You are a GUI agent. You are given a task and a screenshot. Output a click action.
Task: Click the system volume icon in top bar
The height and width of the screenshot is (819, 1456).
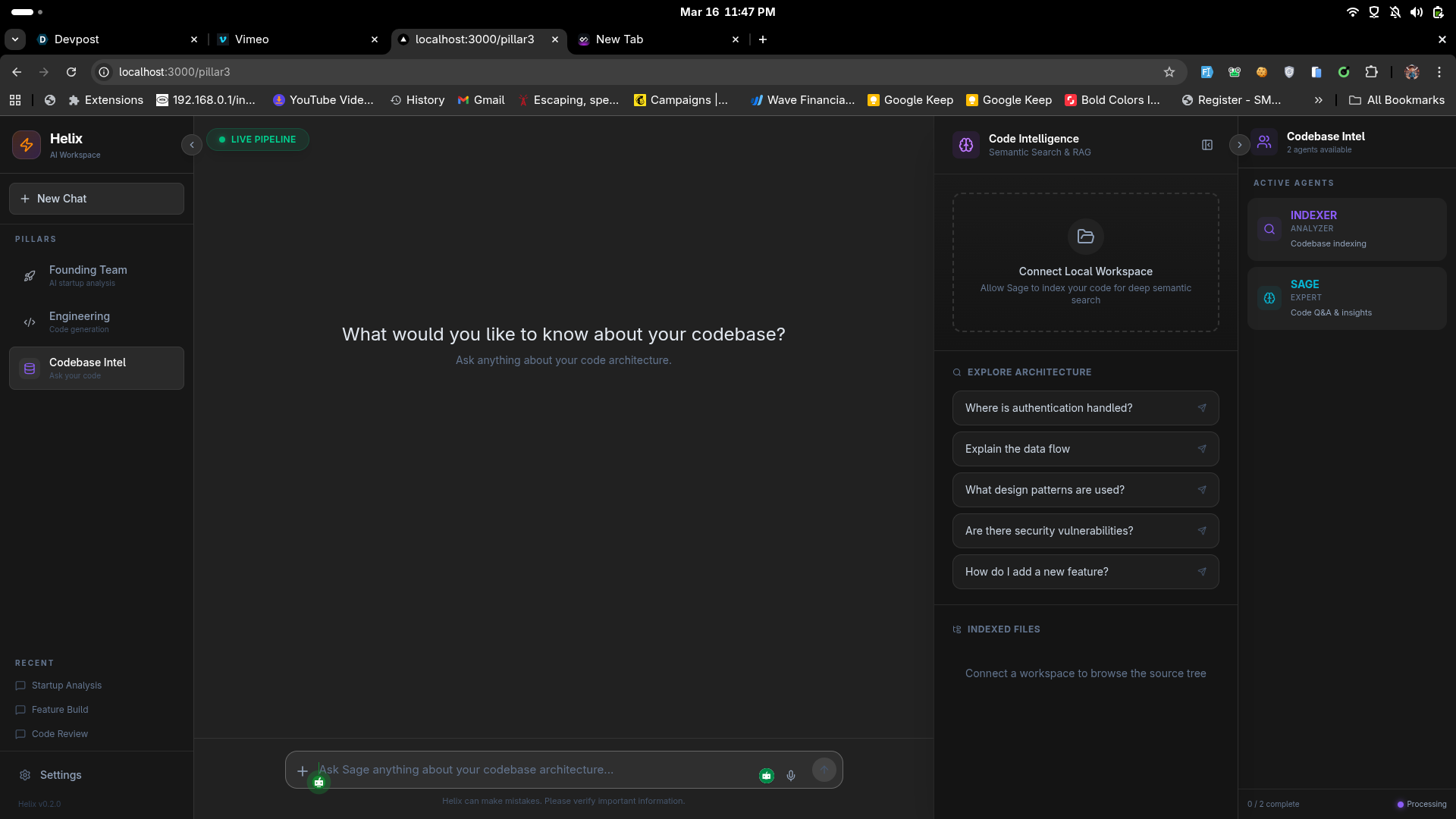(1416, 12)
